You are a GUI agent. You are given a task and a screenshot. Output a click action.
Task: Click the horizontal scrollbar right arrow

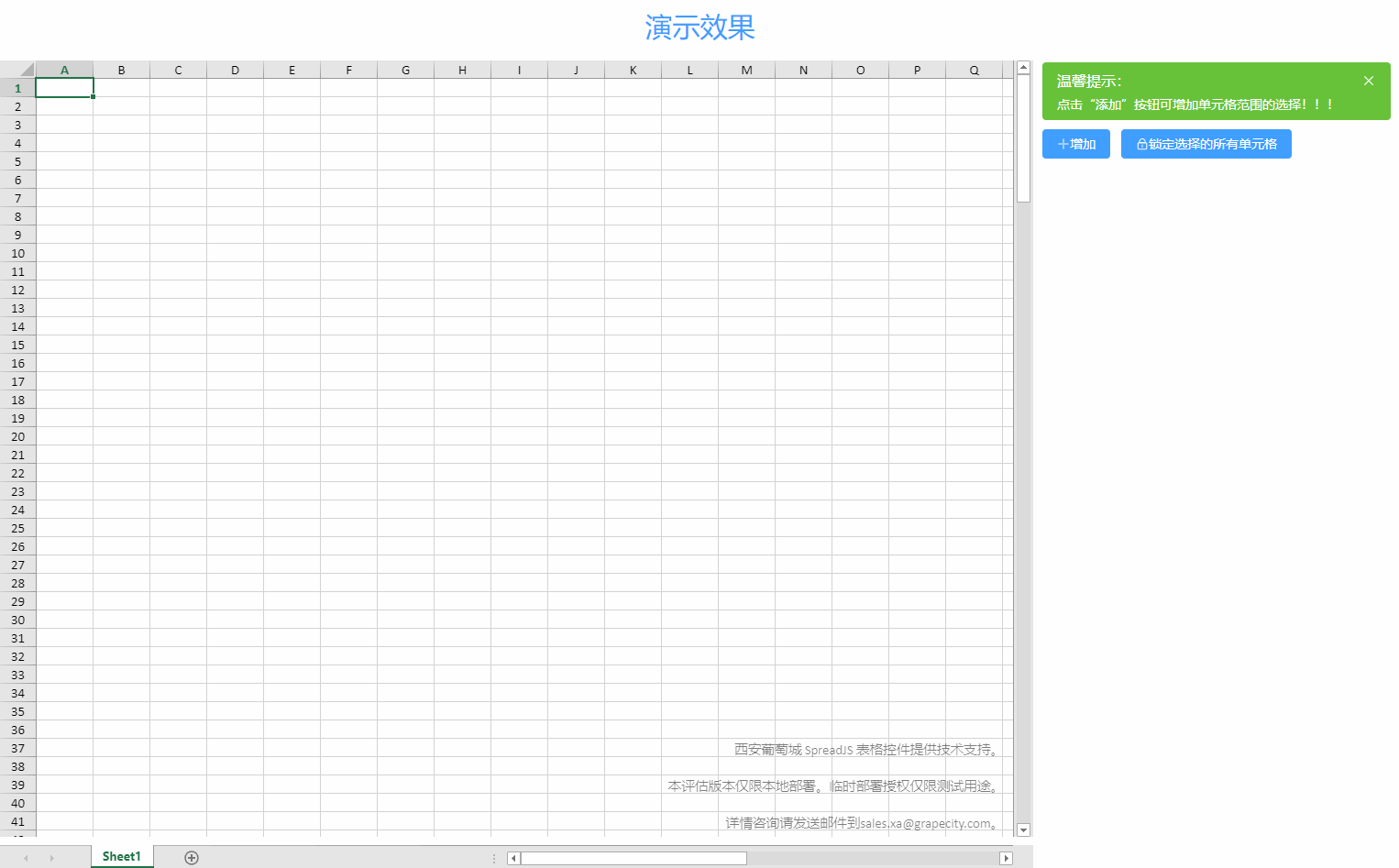(1006, 858)
